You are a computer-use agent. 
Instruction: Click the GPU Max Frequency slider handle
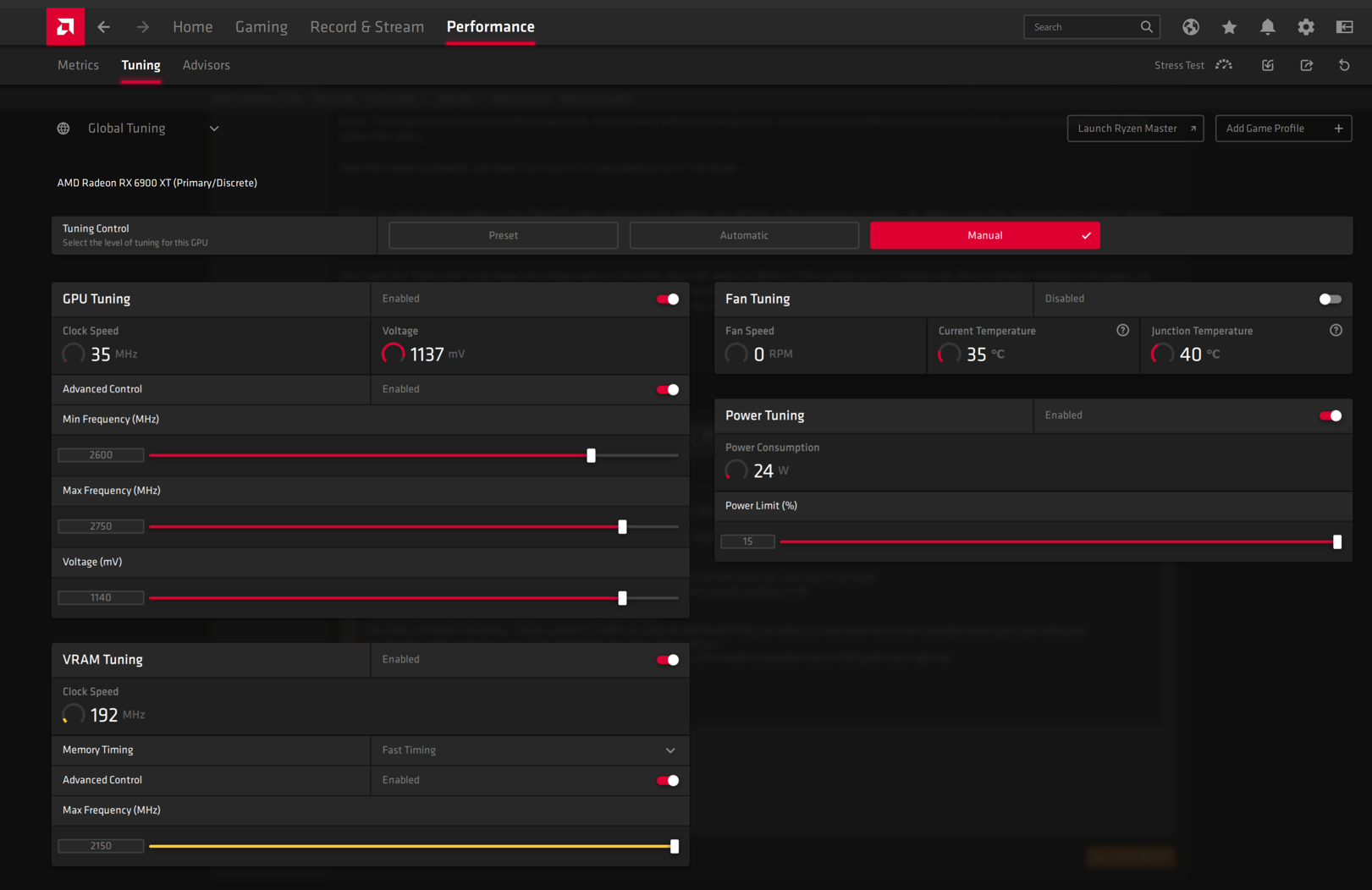pyautogui.click(x=623, y=526)
